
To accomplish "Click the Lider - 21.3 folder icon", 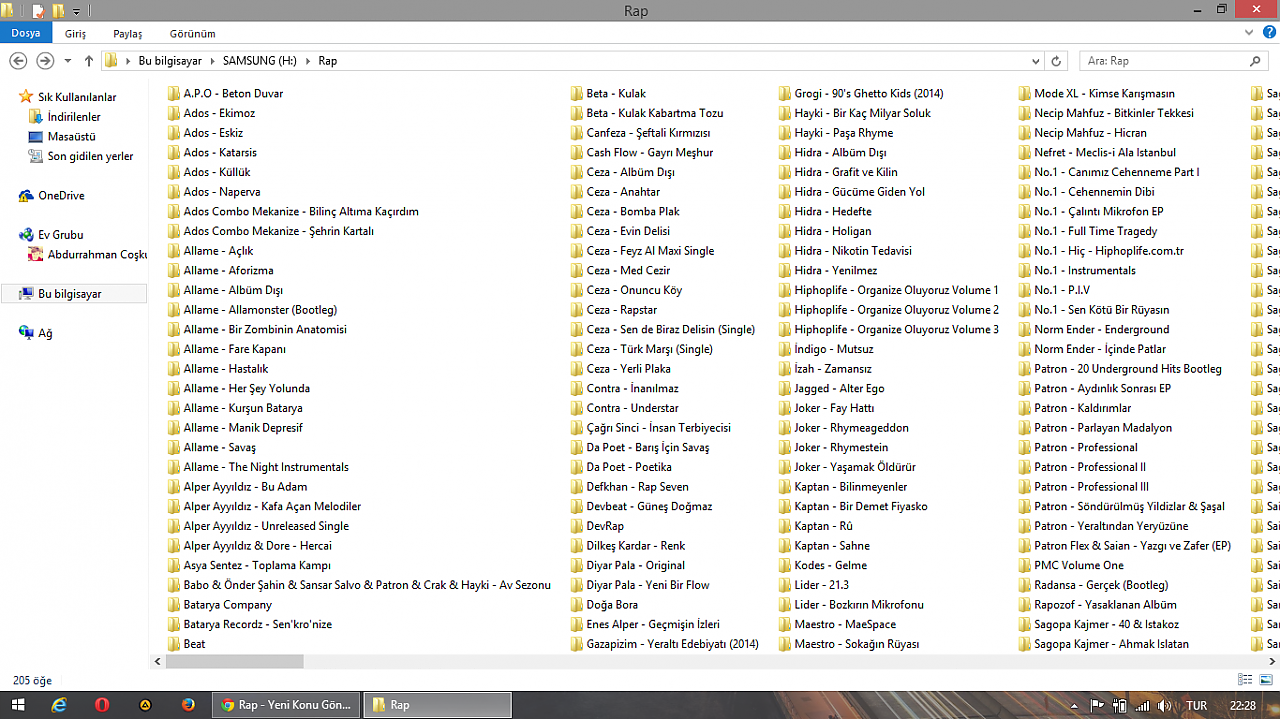I will click(785, 585).
